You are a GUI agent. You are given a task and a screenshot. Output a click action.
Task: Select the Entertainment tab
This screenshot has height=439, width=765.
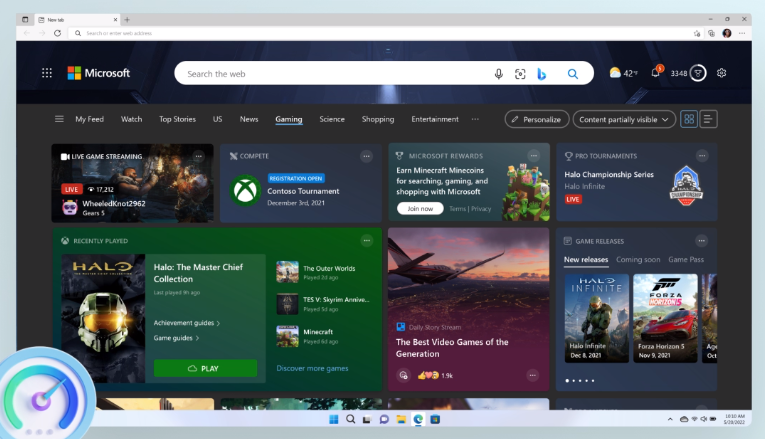click(435, 119)
